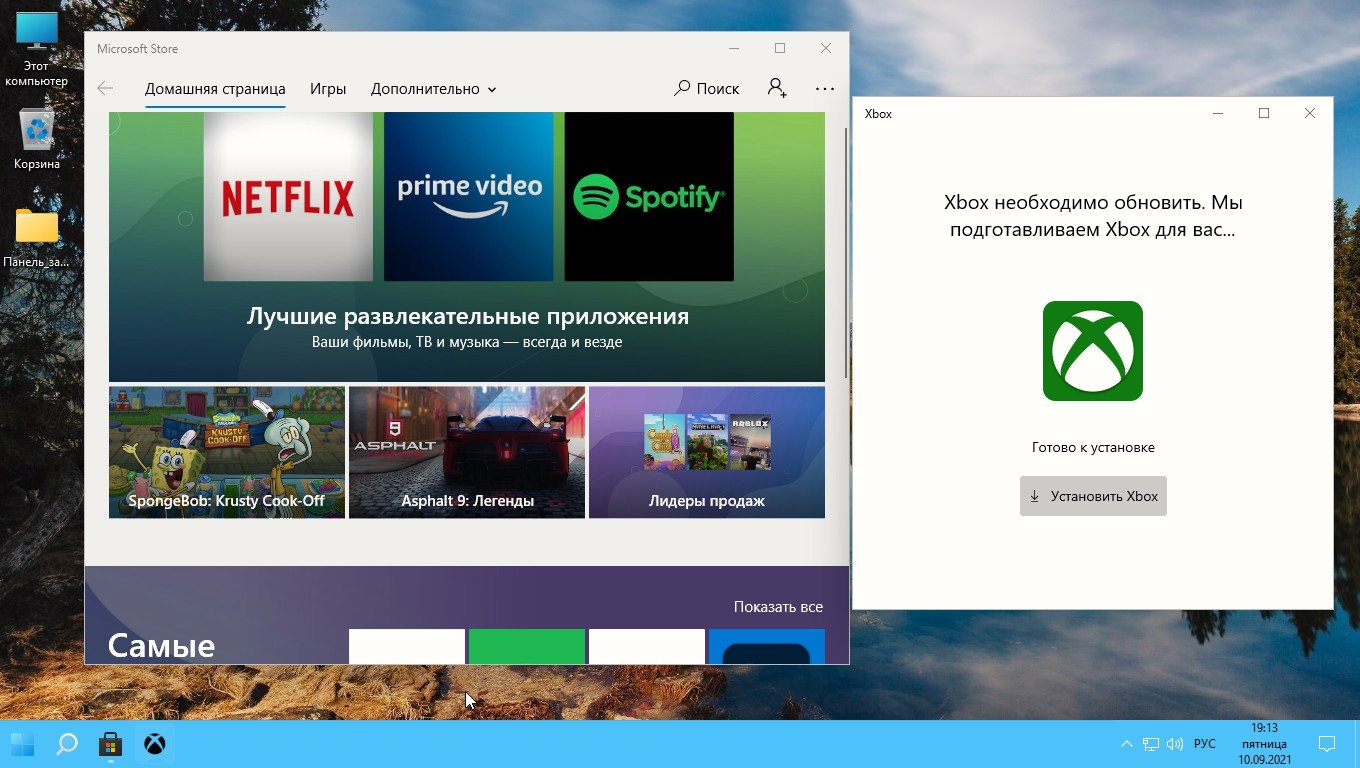Go back in Microsoft Store

click(105, 89)
